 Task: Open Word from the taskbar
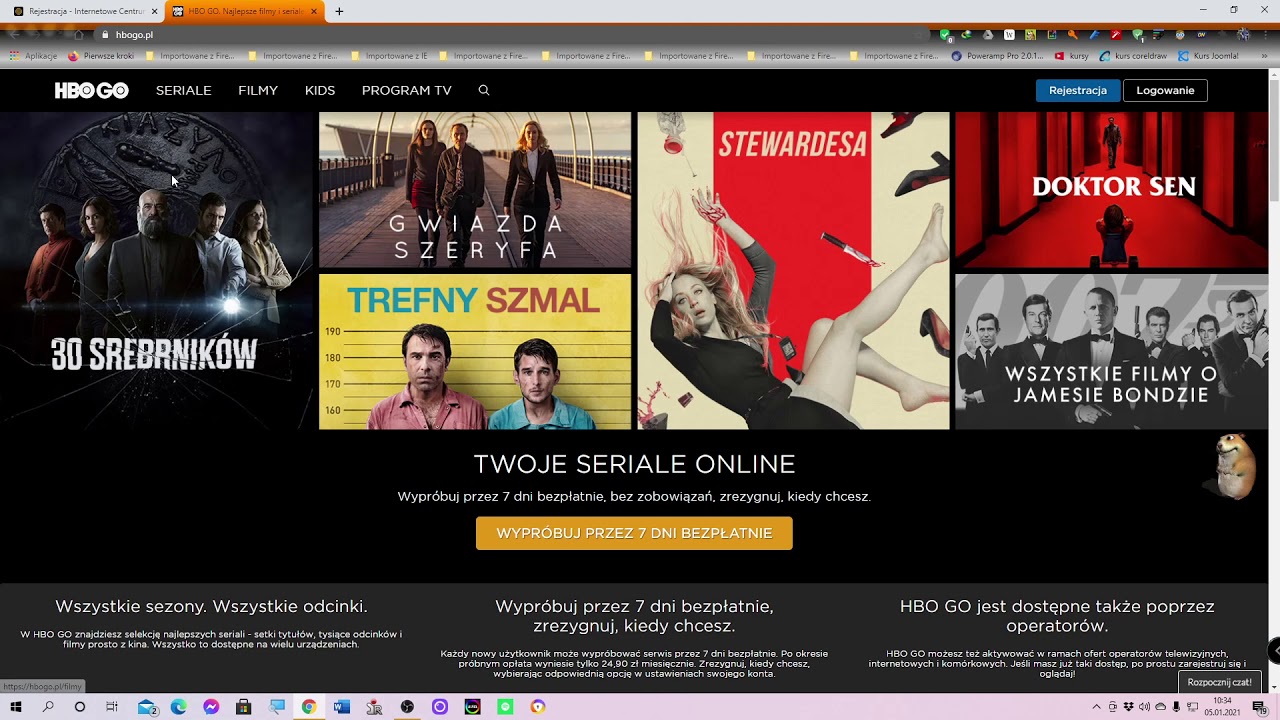coord(342,707)
